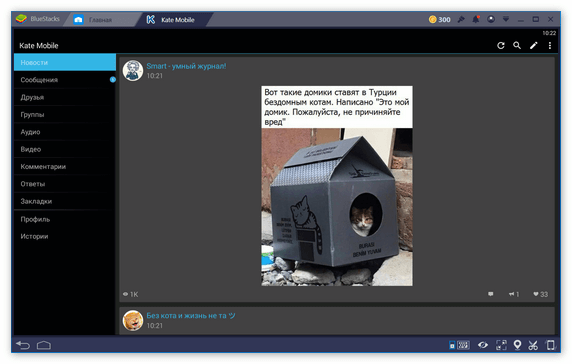
Task: Click the 10:22 clock in status bar
Action: 549,33
